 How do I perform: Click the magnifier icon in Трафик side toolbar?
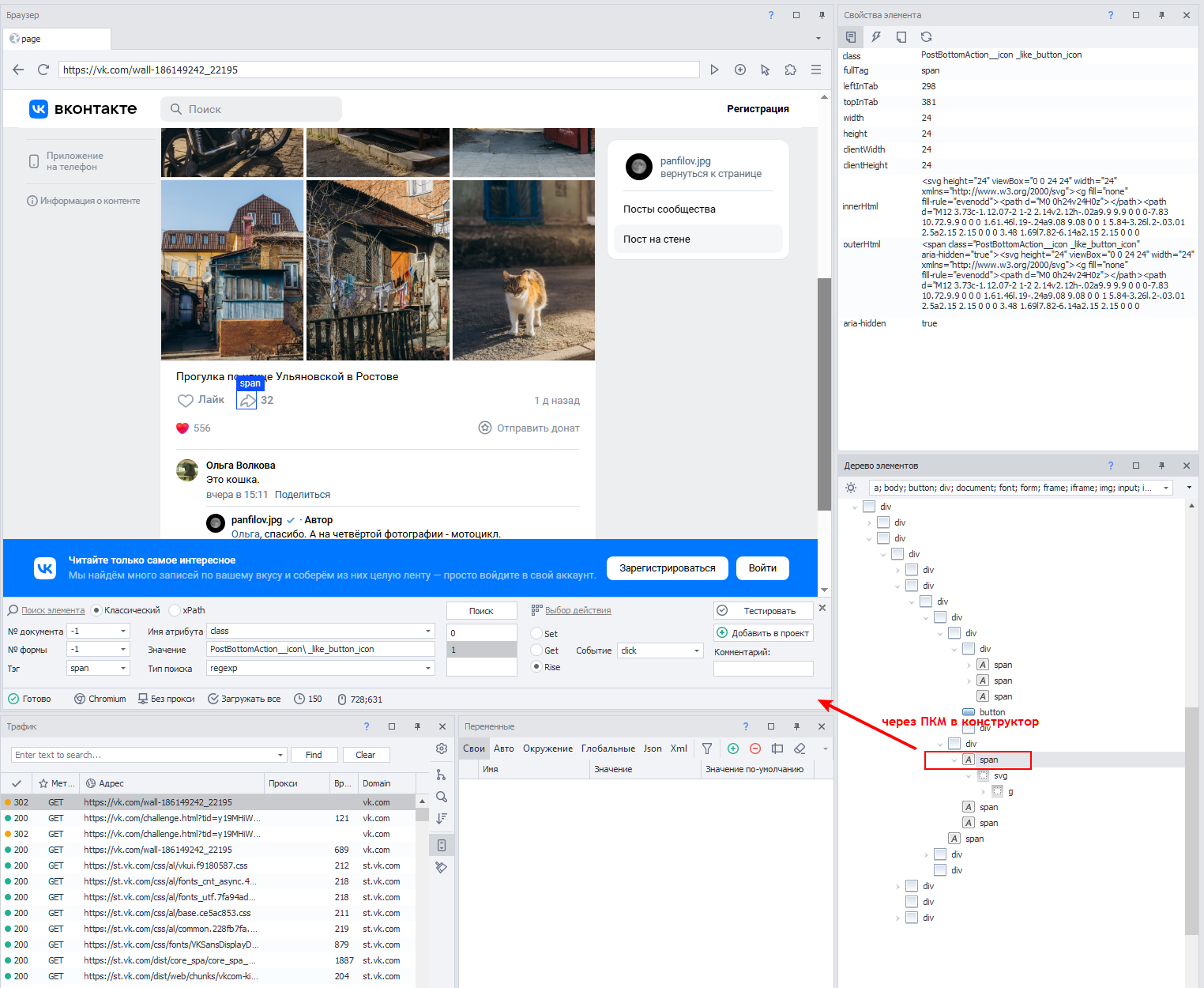click(x=442, y=797)
